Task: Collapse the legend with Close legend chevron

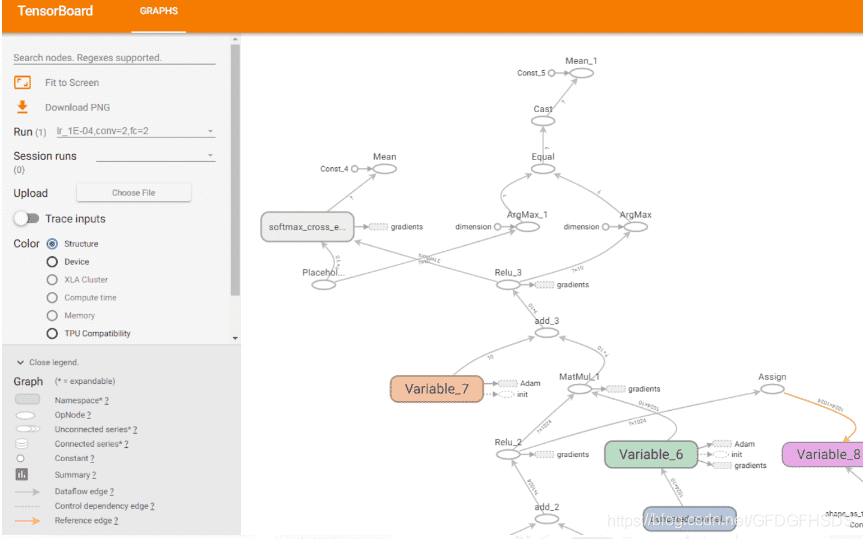Action: 20,362
